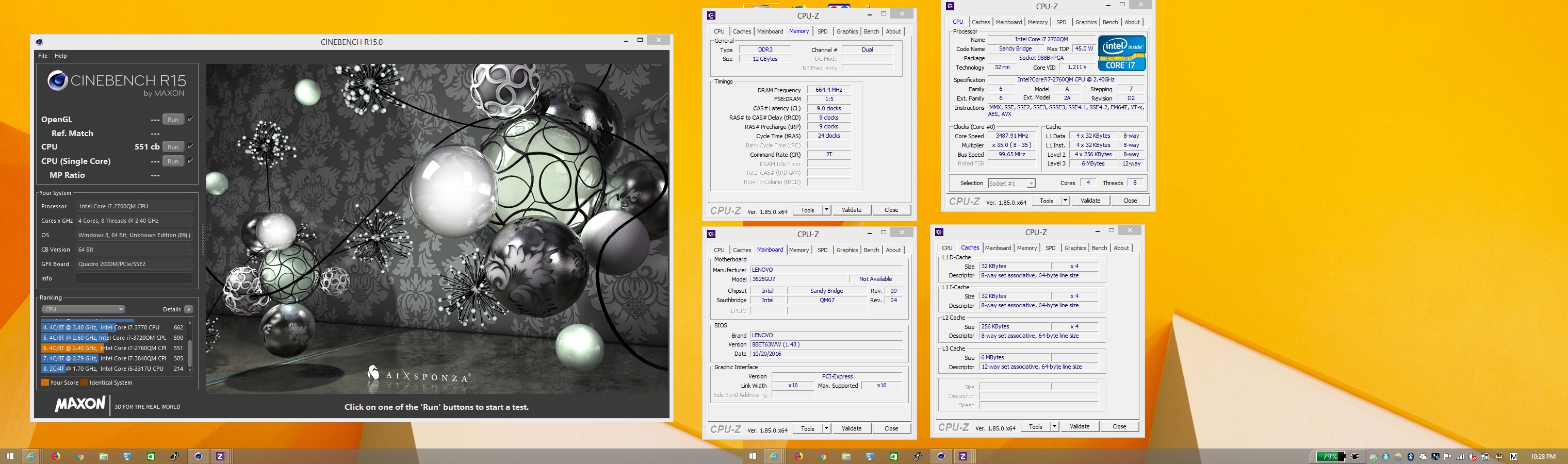Switch to Bench tab in CPU-Z Mainboard window
This screenshot has width=1568, height=464.
tap(871, 250)
